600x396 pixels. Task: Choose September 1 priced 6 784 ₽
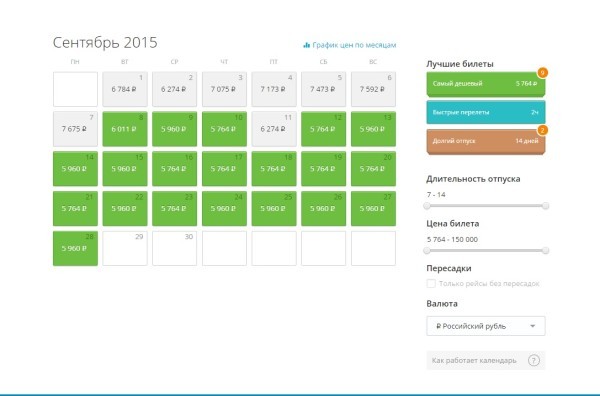coord(125,89)
